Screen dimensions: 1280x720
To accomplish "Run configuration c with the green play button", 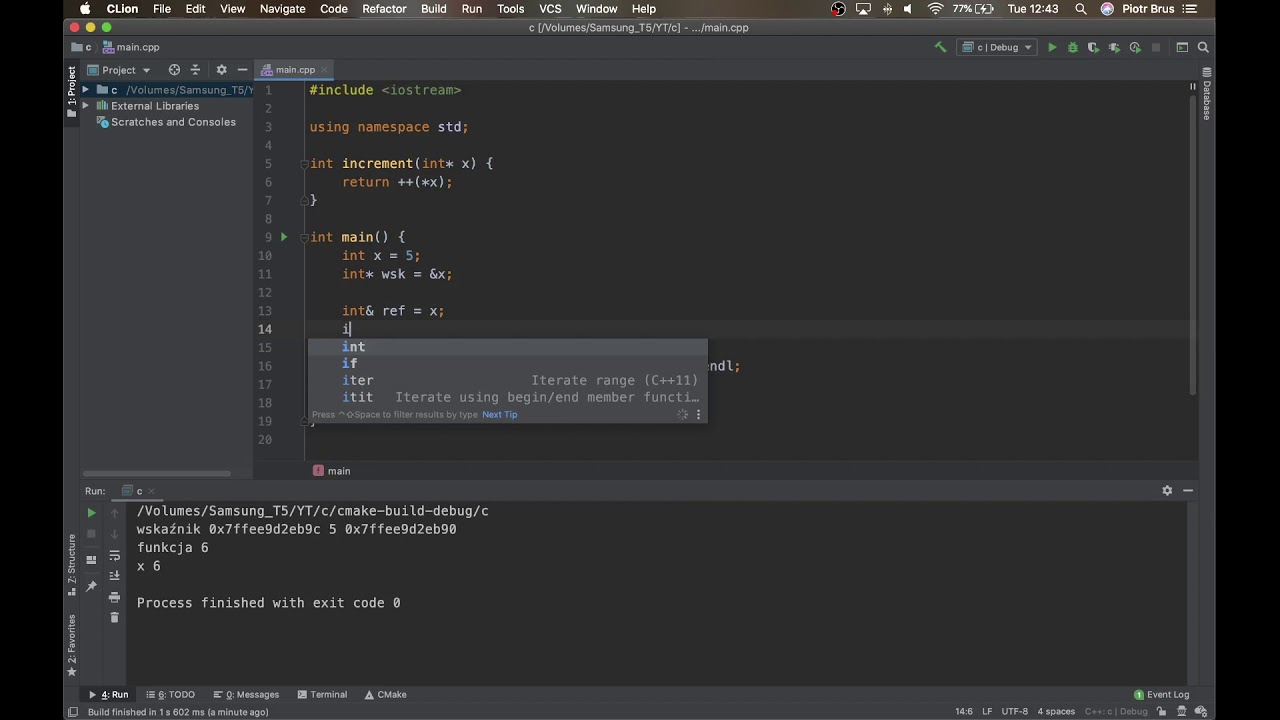I will (x=1052, y=47).
